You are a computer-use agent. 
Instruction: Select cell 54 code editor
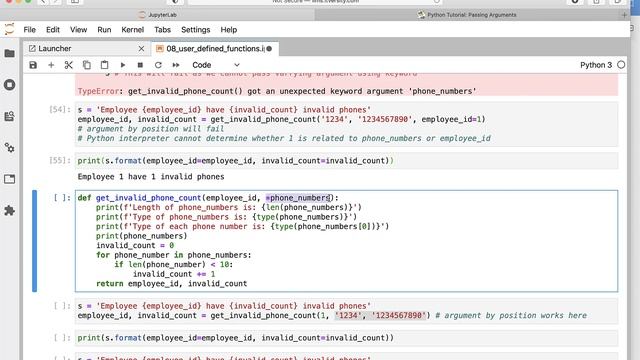[x=346, y=124]
